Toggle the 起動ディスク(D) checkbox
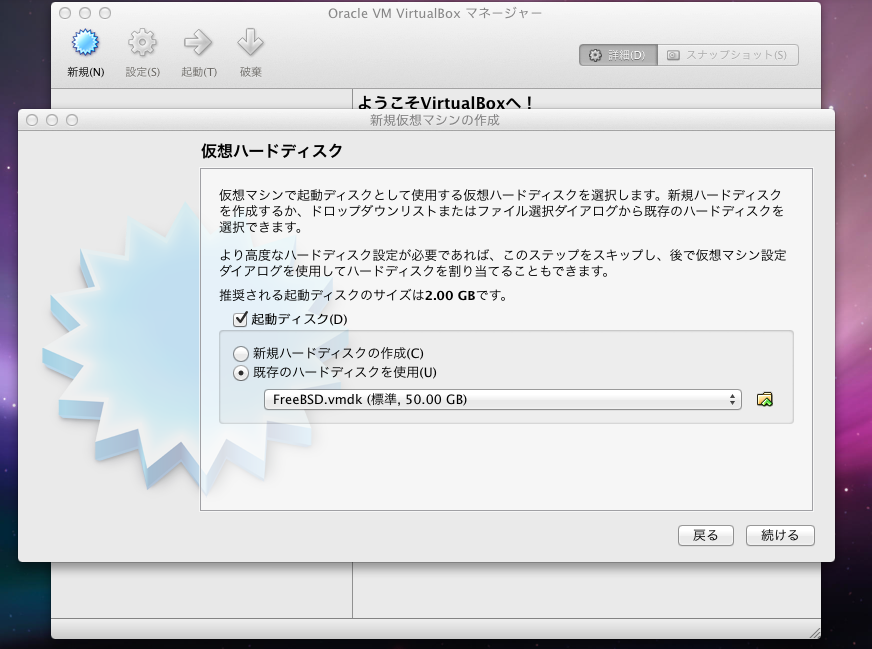The image size is (872, 649). click(240, 319)
